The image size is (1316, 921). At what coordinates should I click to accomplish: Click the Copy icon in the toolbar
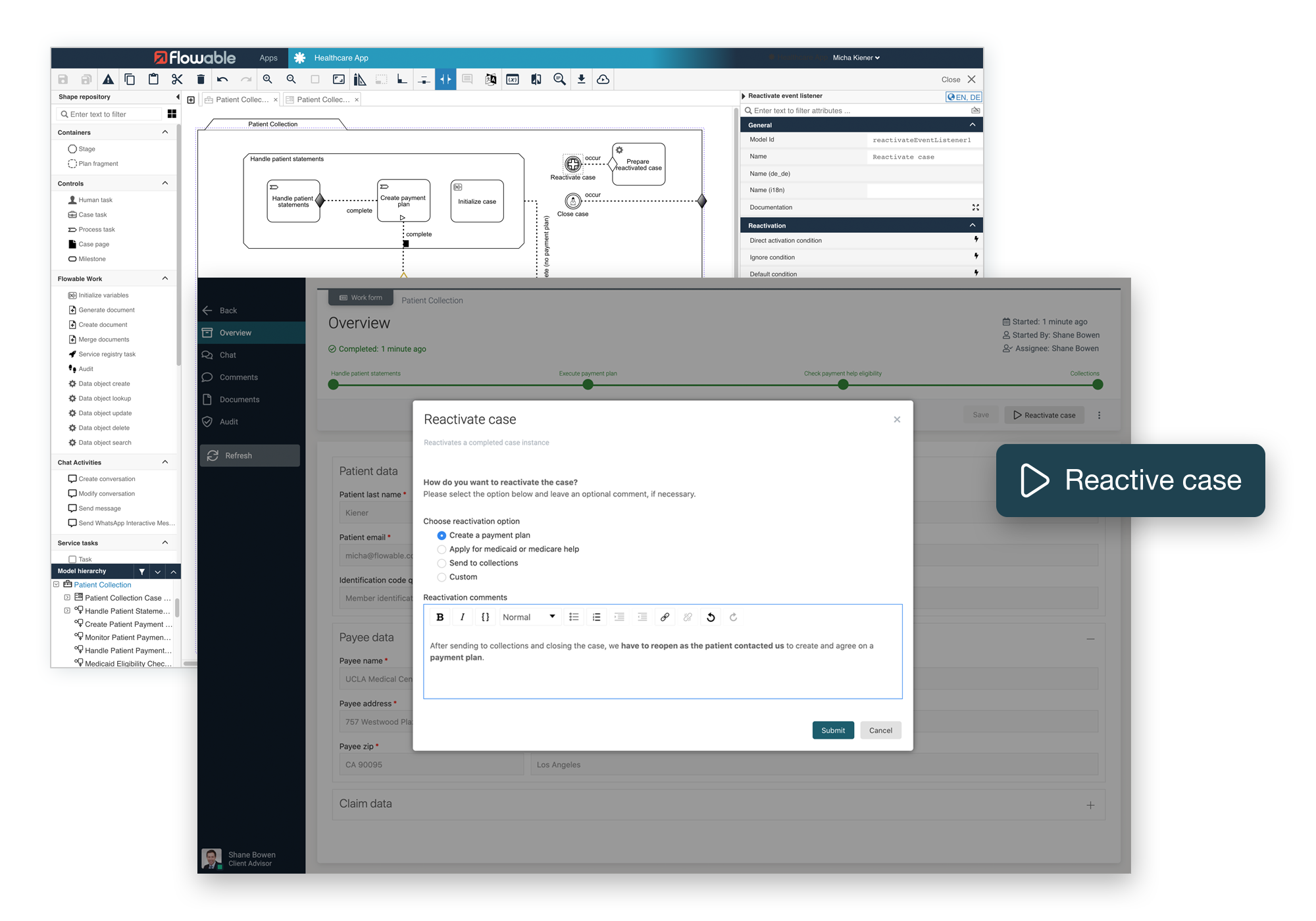click(x=130, y=80)
